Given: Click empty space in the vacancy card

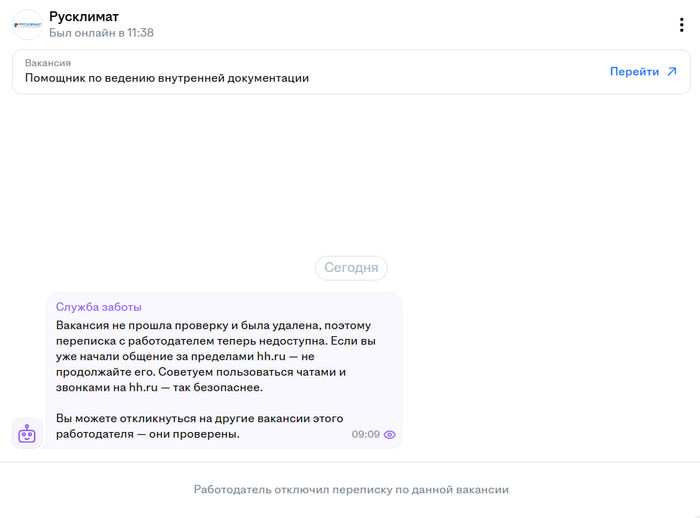Looking at the screenshot, I should point(450,72).
